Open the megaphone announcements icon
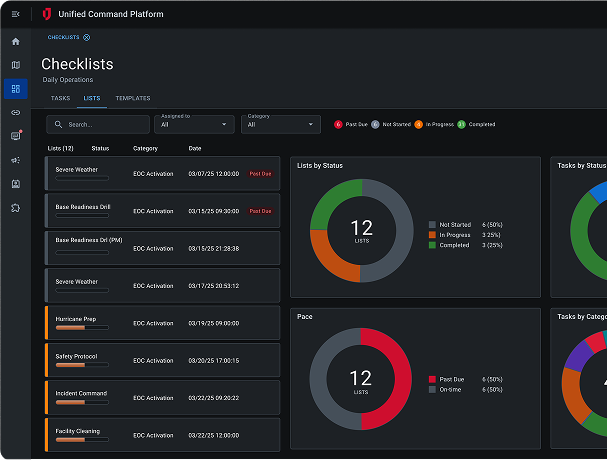 pos(15,160)
